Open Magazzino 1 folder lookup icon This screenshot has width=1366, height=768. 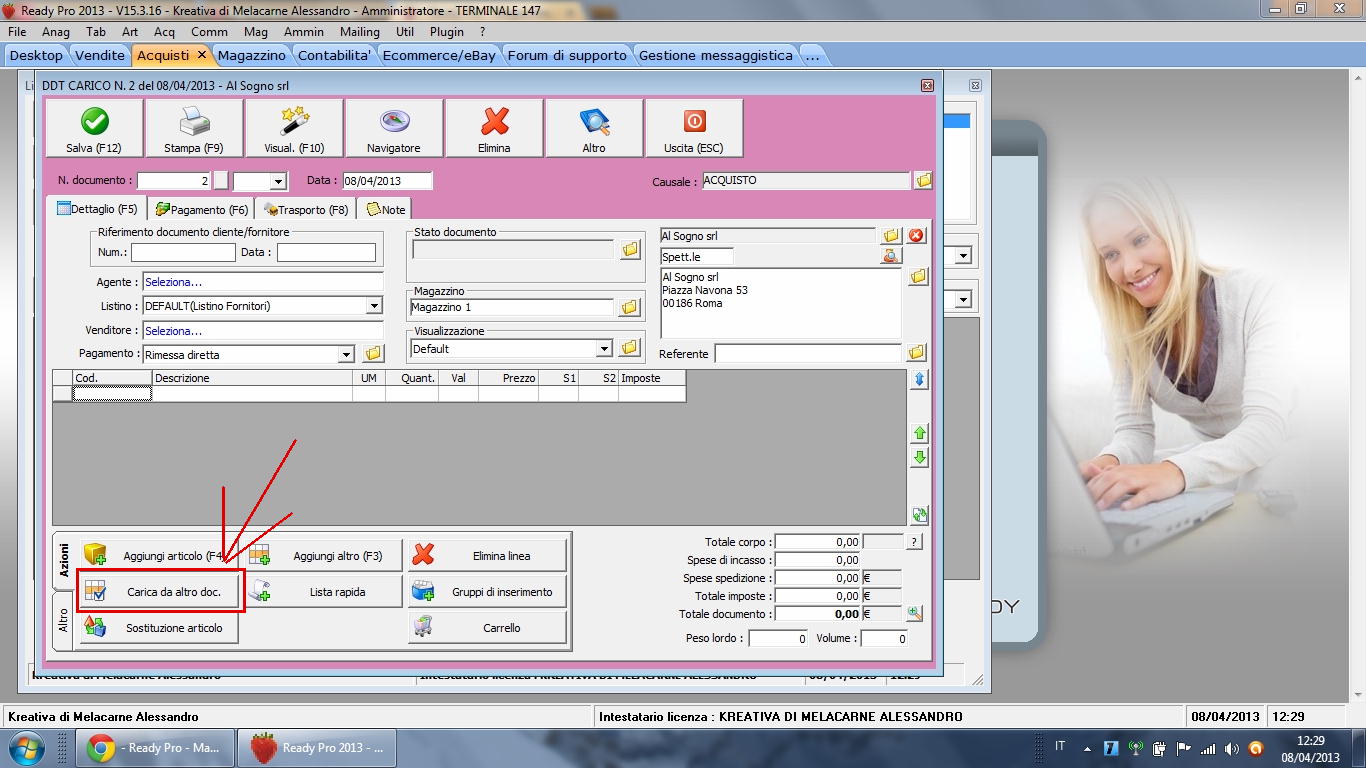(630, 307)
